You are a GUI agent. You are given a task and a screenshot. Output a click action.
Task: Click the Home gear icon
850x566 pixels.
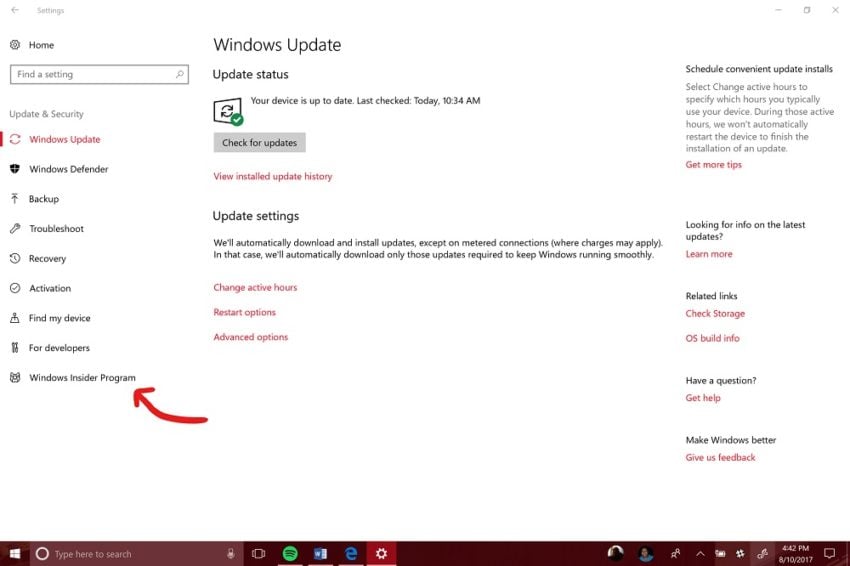pyautogui.click(x=15, y=44)
